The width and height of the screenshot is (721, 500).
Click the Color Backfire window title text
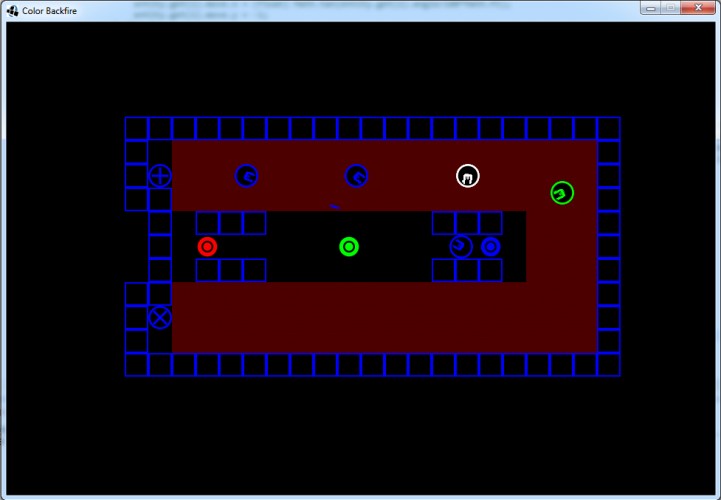point(49,11)
